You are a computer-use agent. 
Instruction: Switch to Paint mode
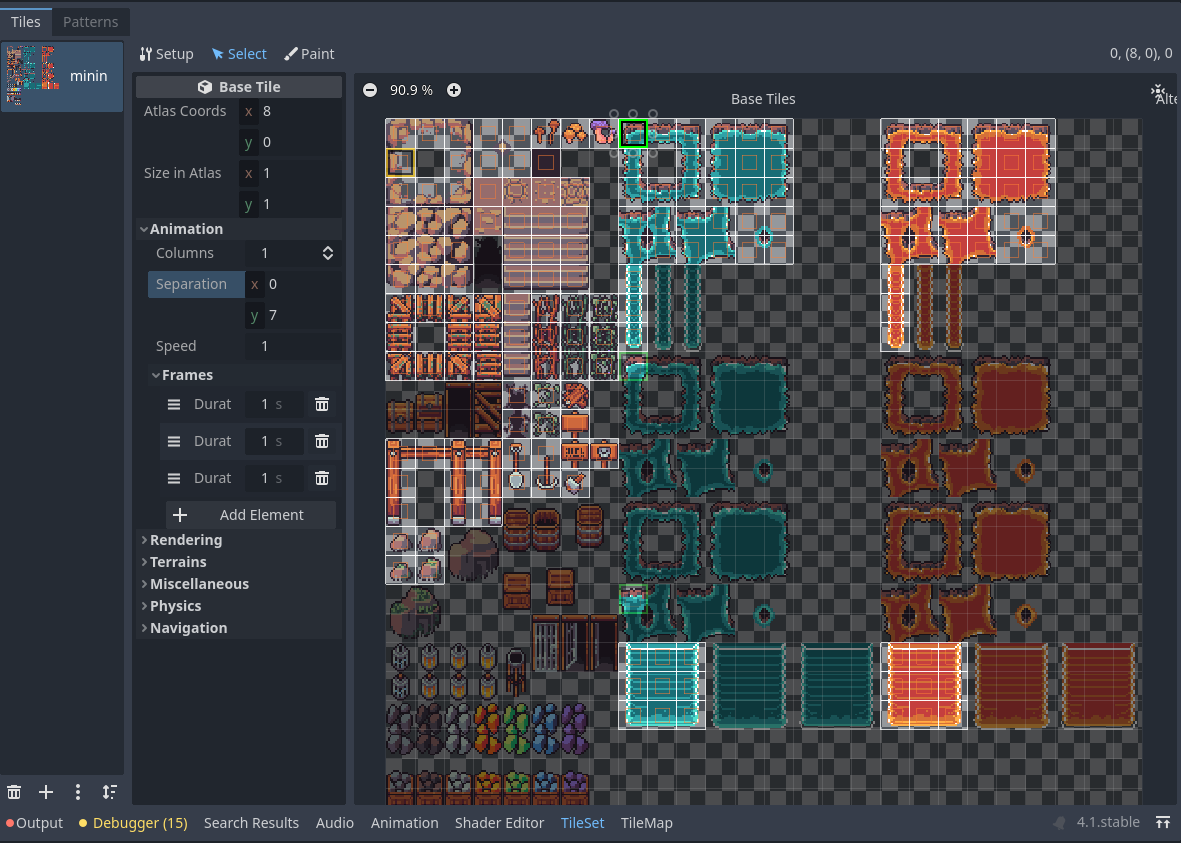point(309,53)
